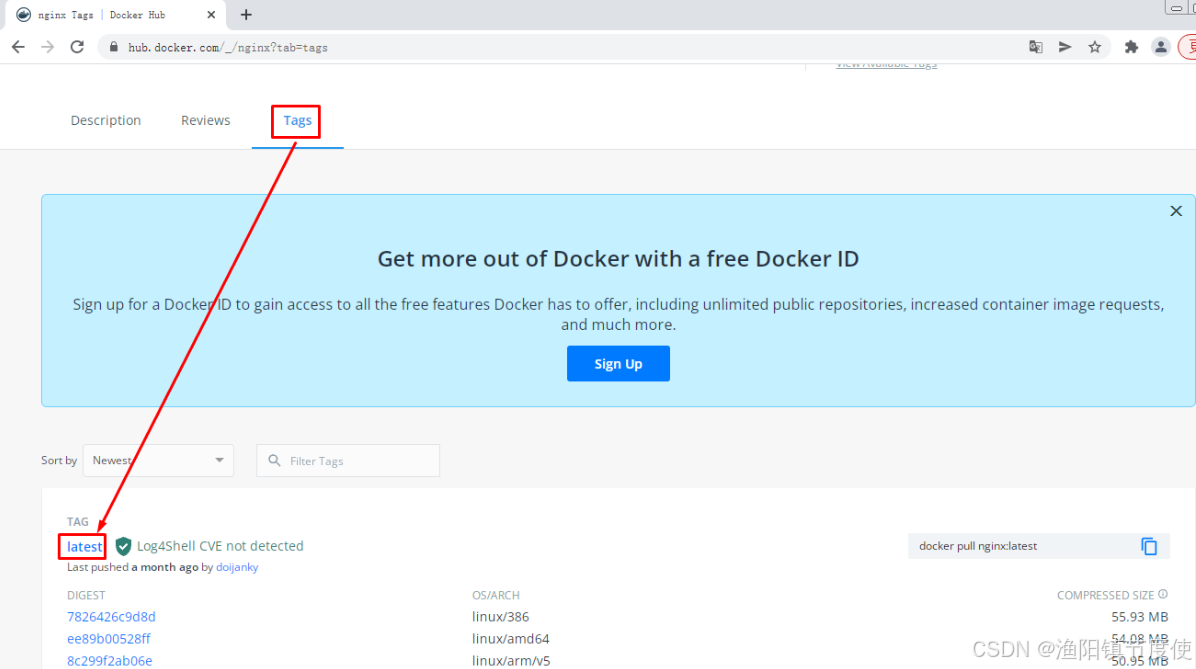
Task: Bookmark this page with the star
Action: (x=1095, y=47)
